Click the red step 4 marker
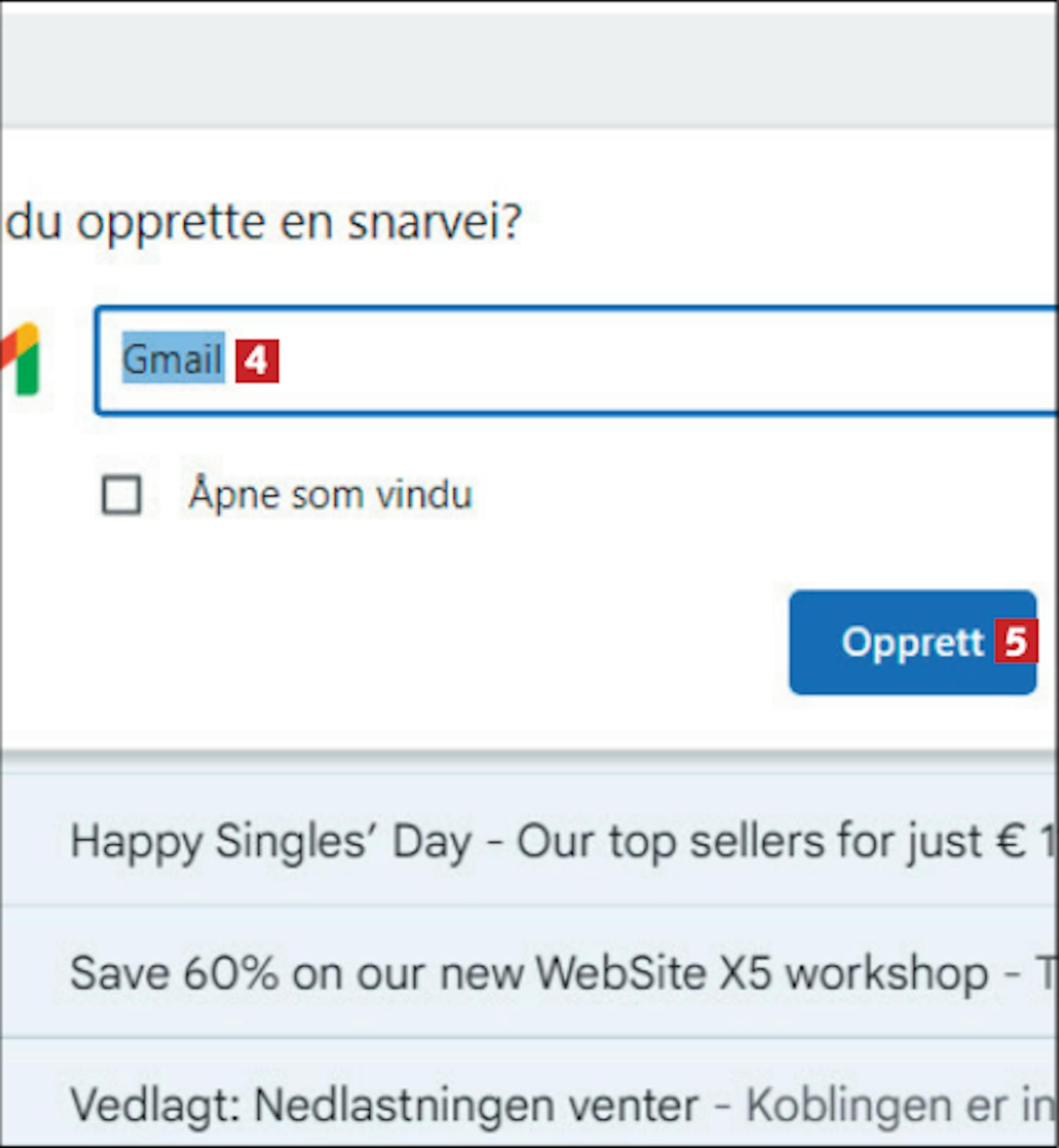1059x1148 pixels. 257,361
